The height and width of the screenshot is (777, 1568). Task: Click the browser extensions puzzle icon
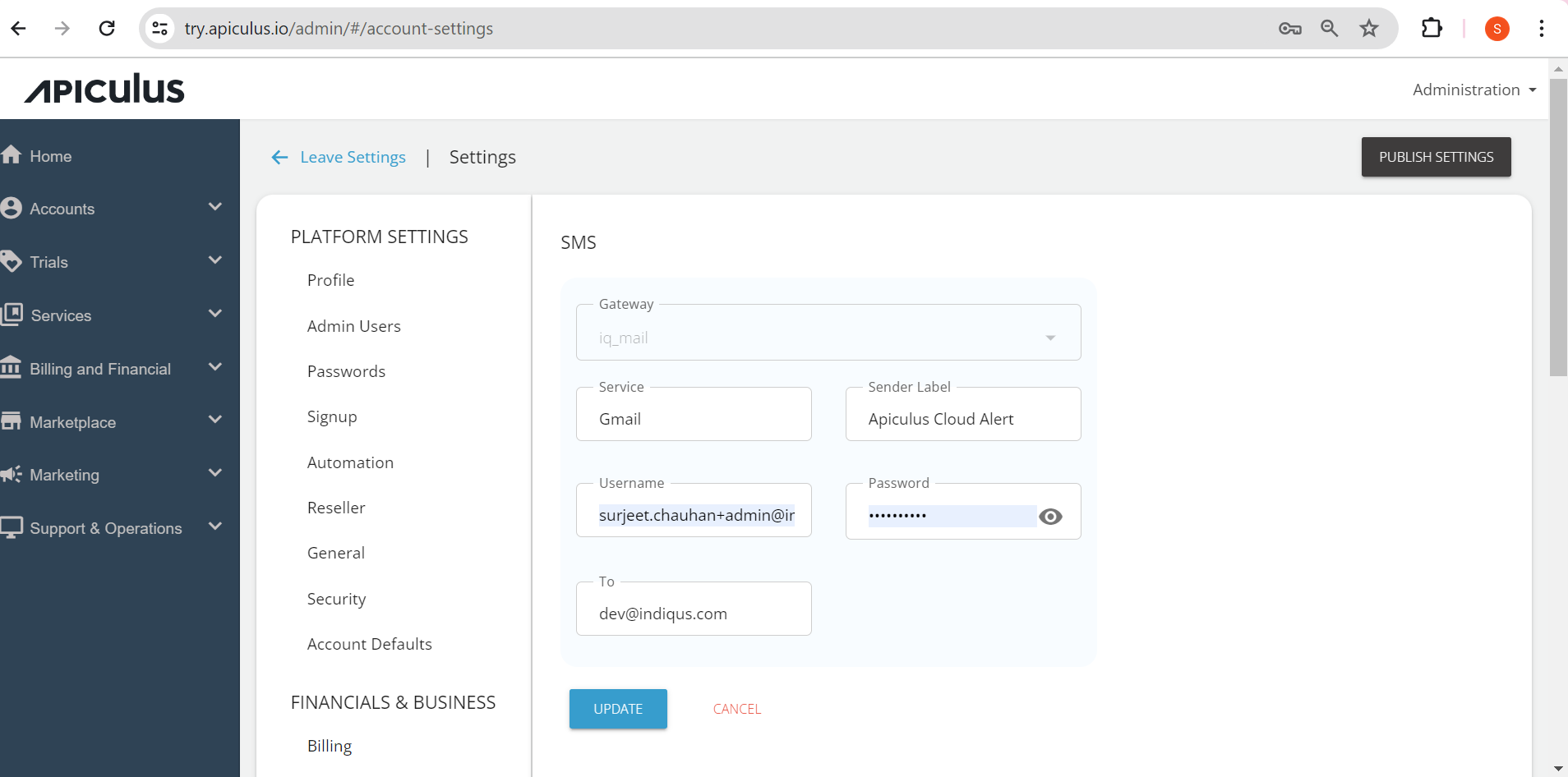1432,27
